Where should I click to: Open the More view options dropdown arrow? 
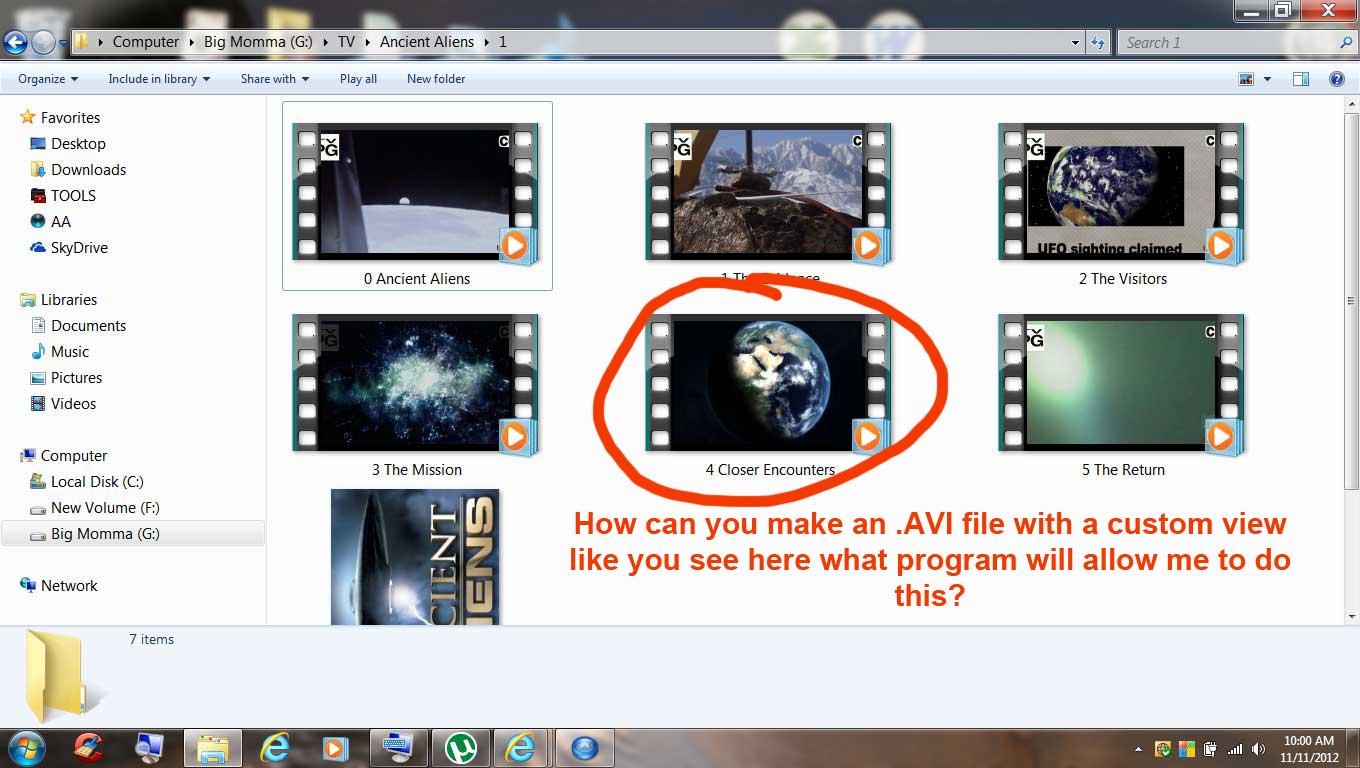point(1267,79)
